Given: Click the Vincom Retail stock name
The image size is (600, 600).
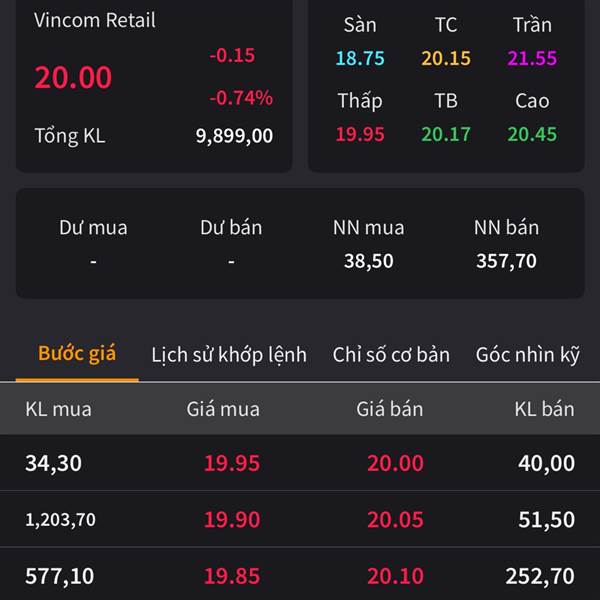Looking at the screenshot, I should tap(95, 20).
